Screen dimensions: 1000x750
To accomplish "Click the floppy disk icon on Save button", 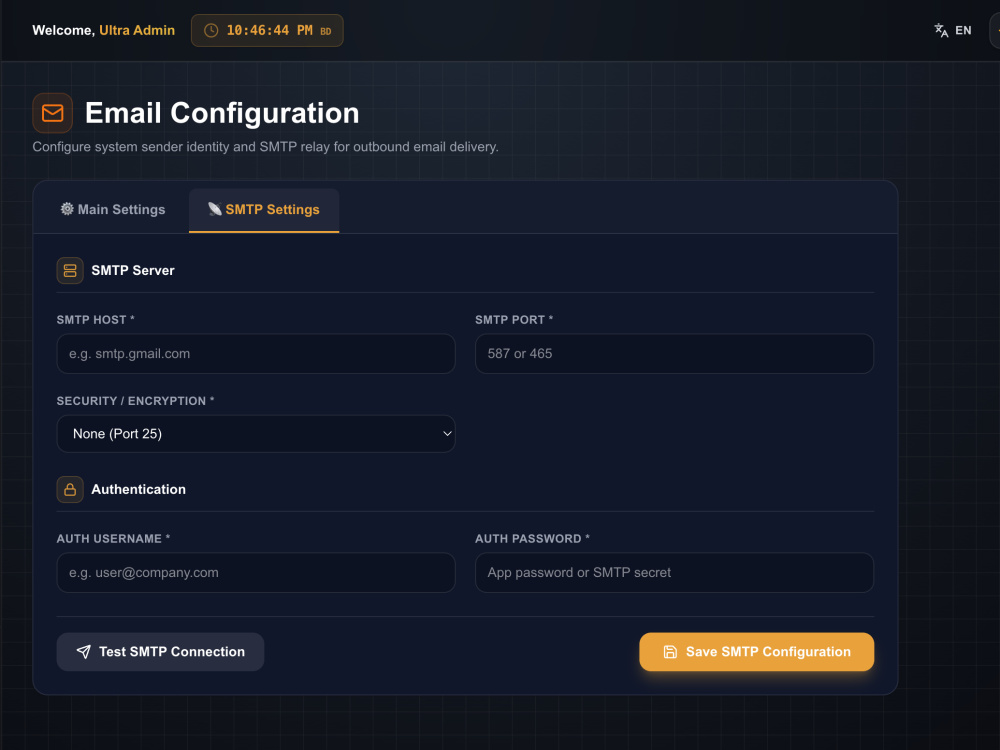I will (670, 652).
